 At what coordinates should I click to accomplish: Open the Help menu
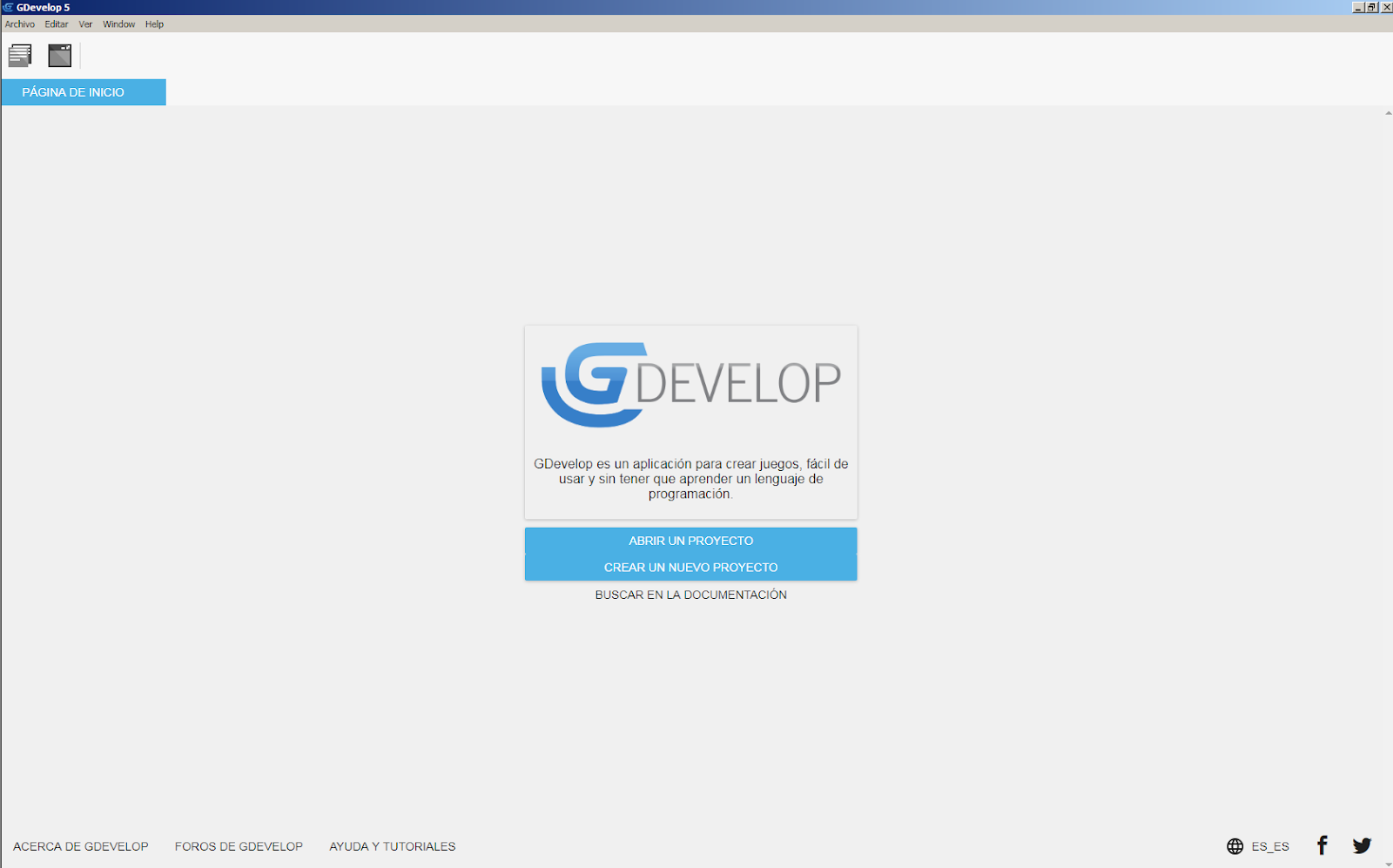click(x=154, y=24)
